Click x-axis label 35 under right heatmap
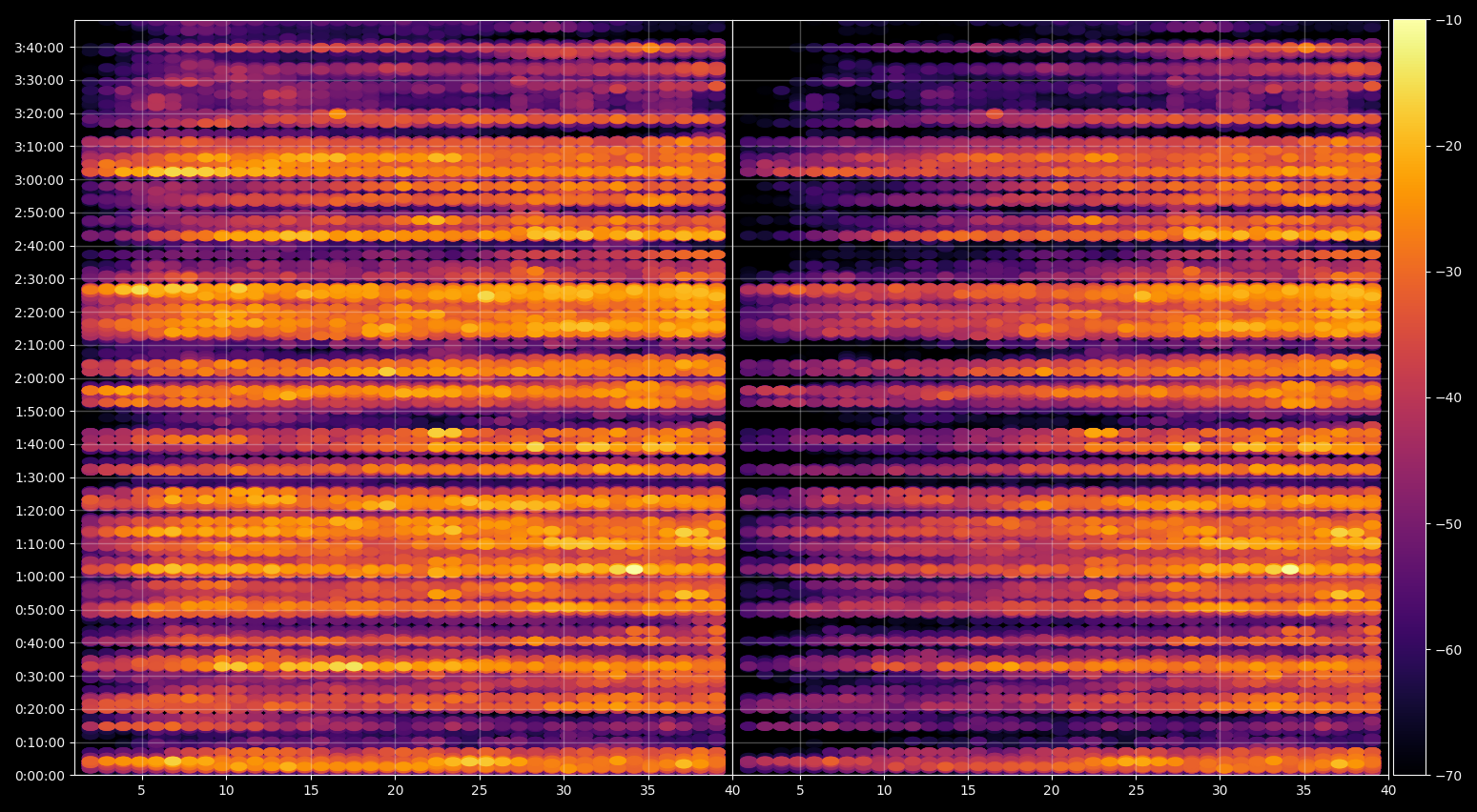1477x812 pixels. point(1304,790)
